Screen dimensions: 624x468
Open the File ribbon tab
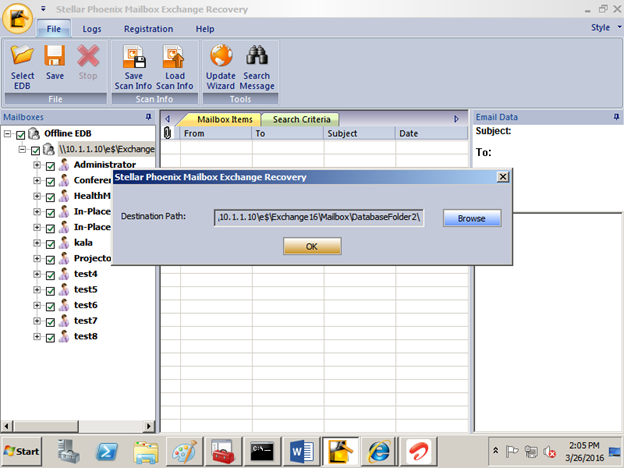click(x=54, y=29)
